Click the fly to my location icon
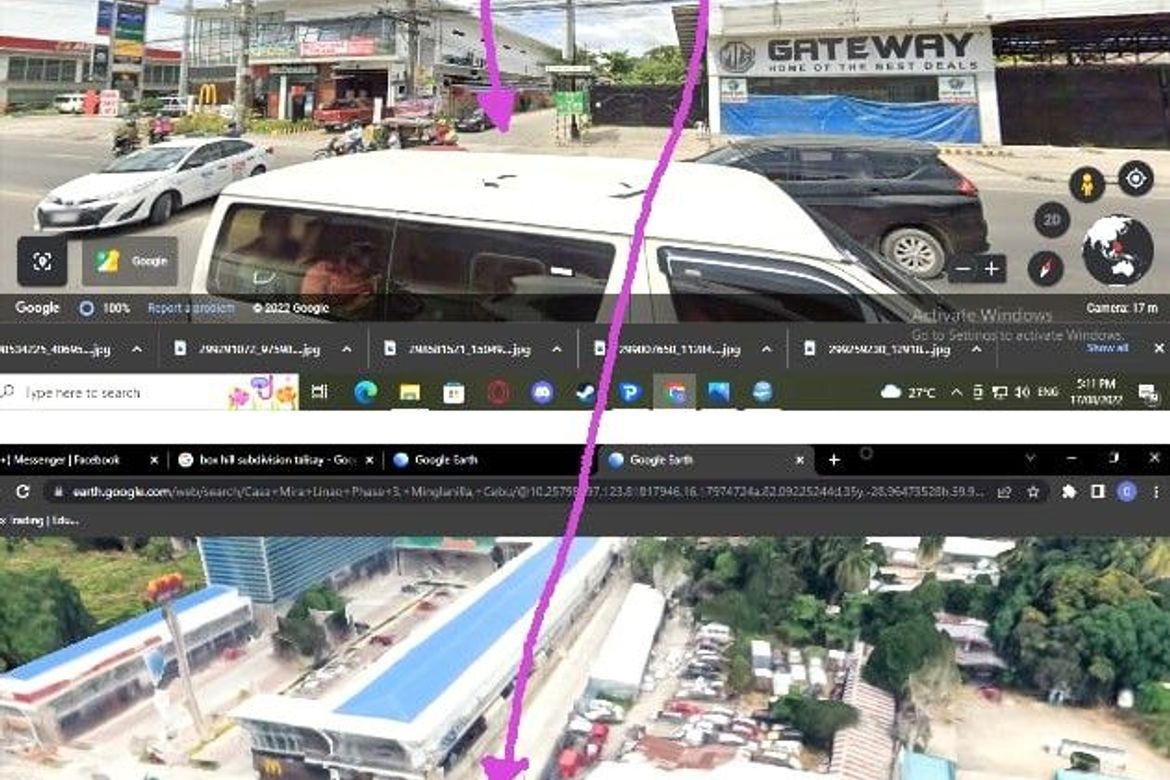The height and width of the screenshot is (780, 1170). coord(1136,179)
